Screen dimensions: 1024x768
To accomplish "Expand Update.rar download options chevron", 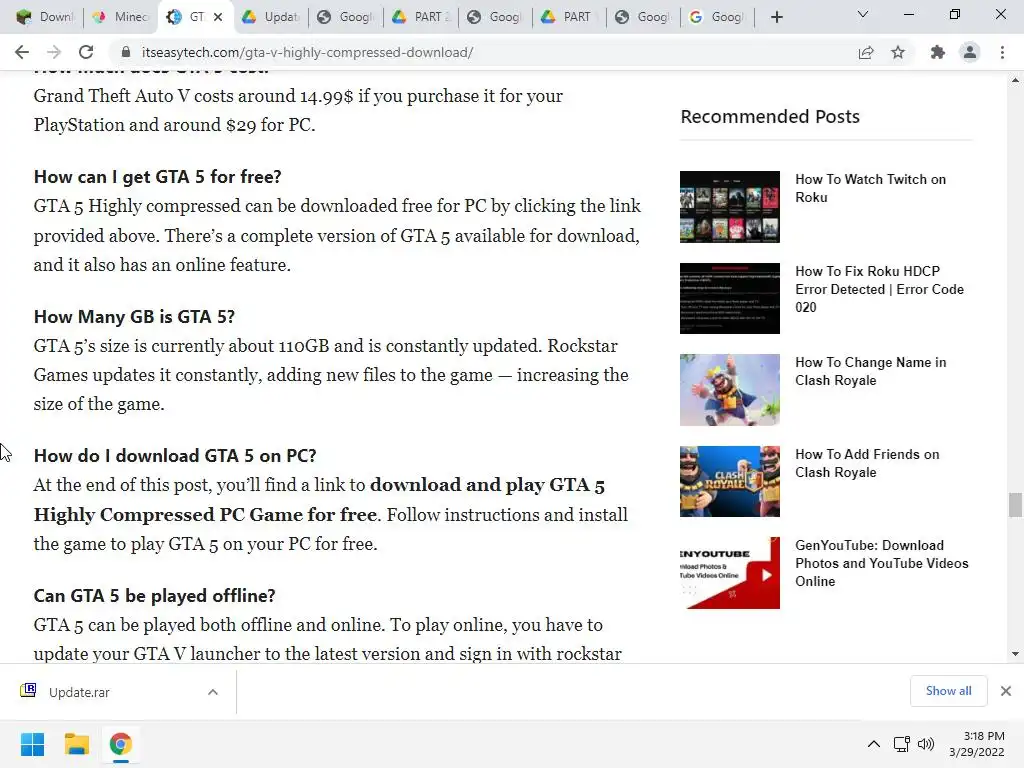I will coord(213,692).
